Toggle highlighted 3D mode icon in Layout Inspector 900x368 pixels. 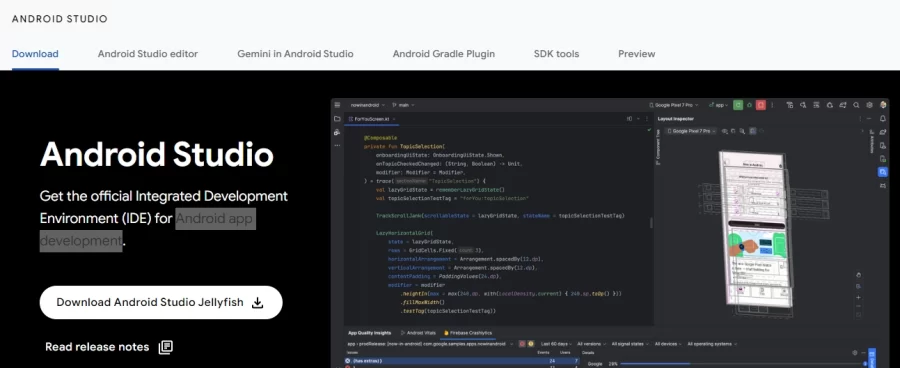click(752, 131)
